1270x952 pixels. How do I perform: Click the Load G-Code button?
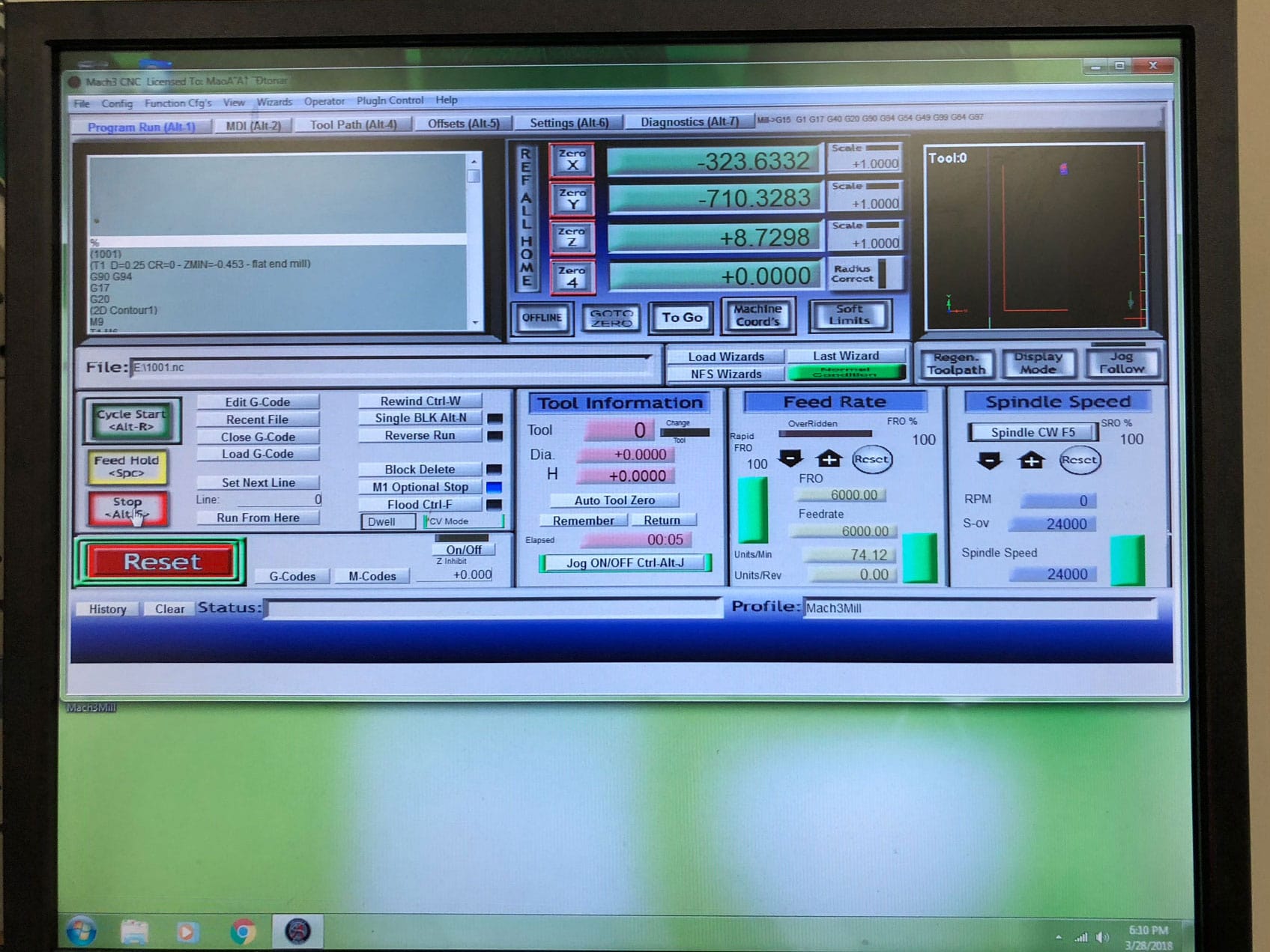coord(258,454)
